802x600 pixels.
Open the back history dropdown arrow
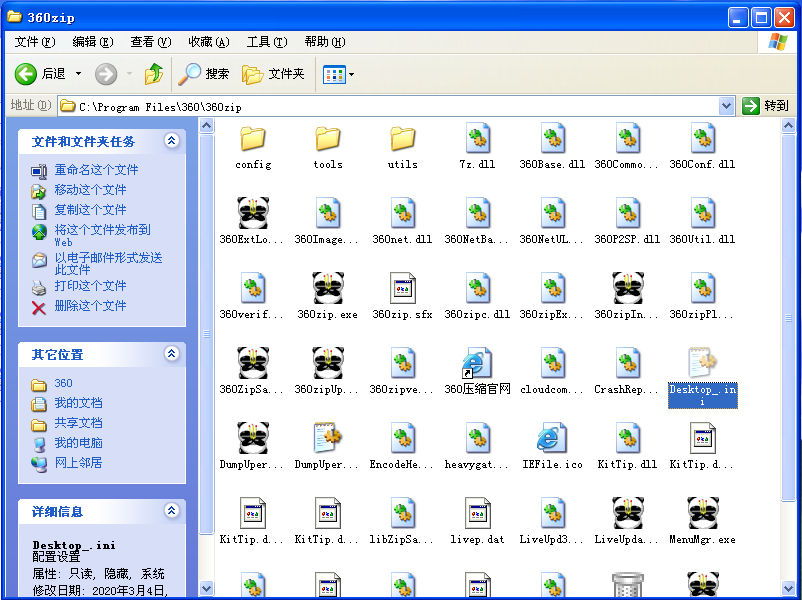(x=78, y=74)
